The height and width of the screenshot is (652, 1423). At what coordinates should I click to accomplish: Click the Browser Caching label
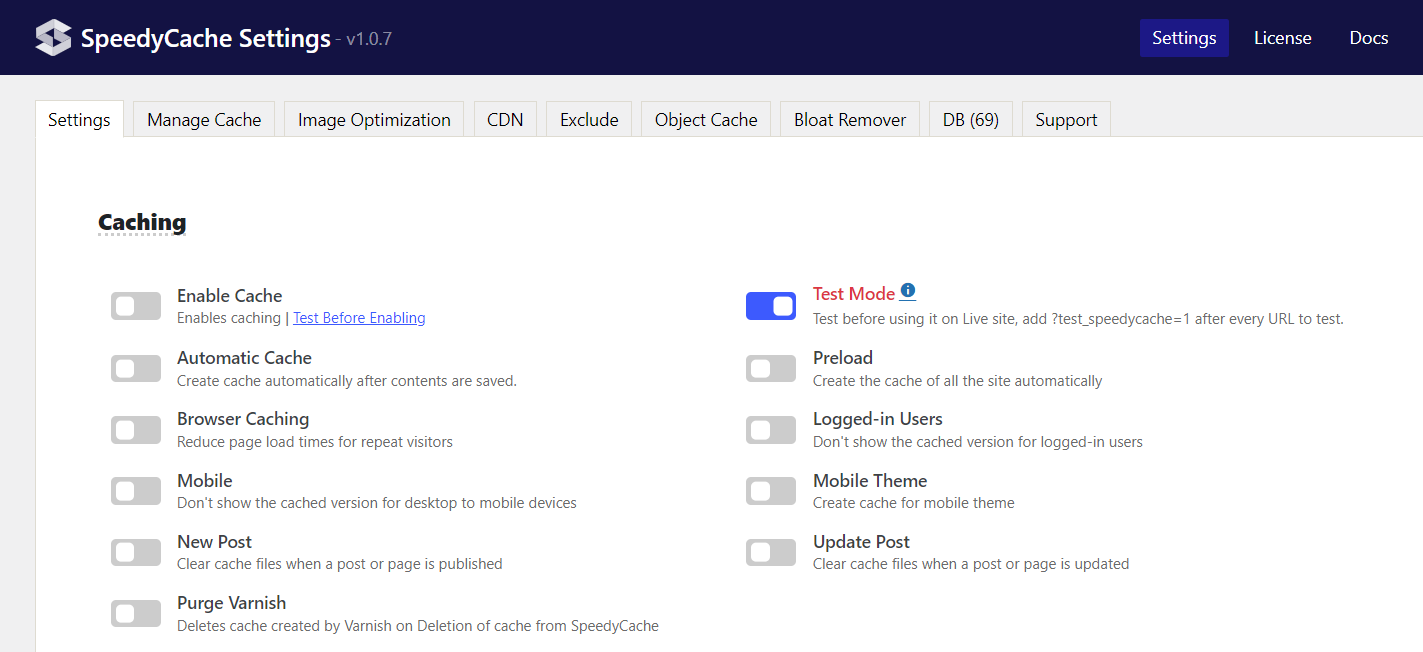(x=243, y=419)
